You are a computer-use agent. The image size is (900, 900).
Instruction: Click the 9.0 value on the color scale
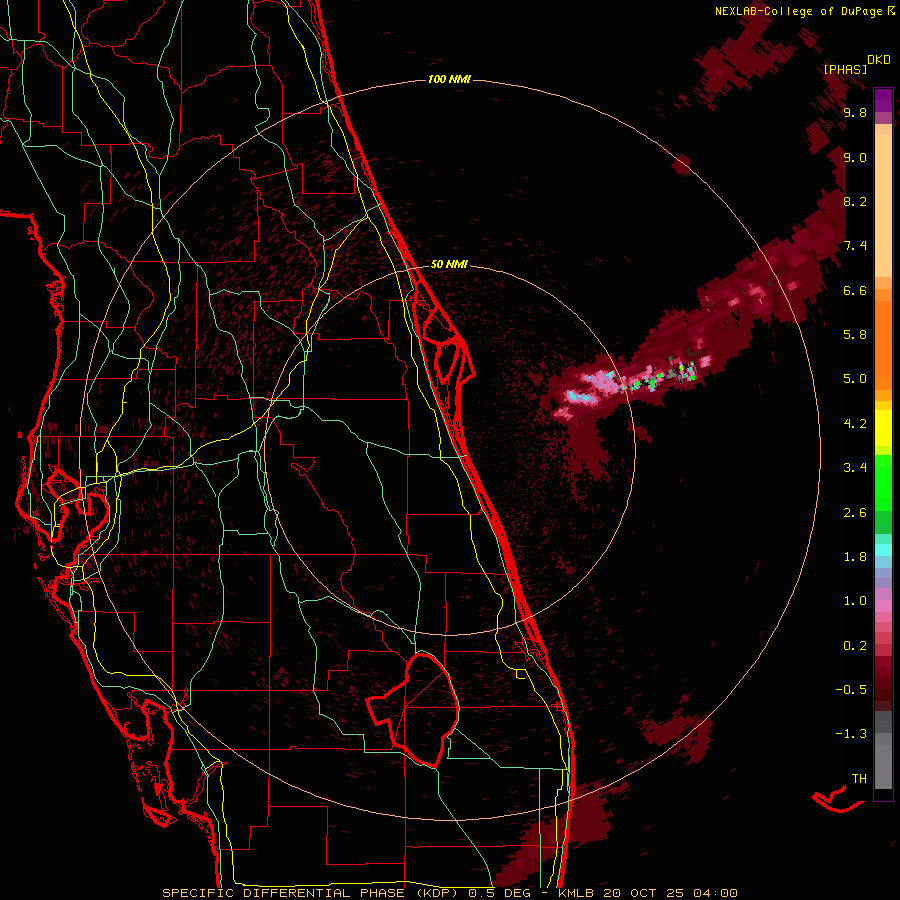click(x=855, y=157)
